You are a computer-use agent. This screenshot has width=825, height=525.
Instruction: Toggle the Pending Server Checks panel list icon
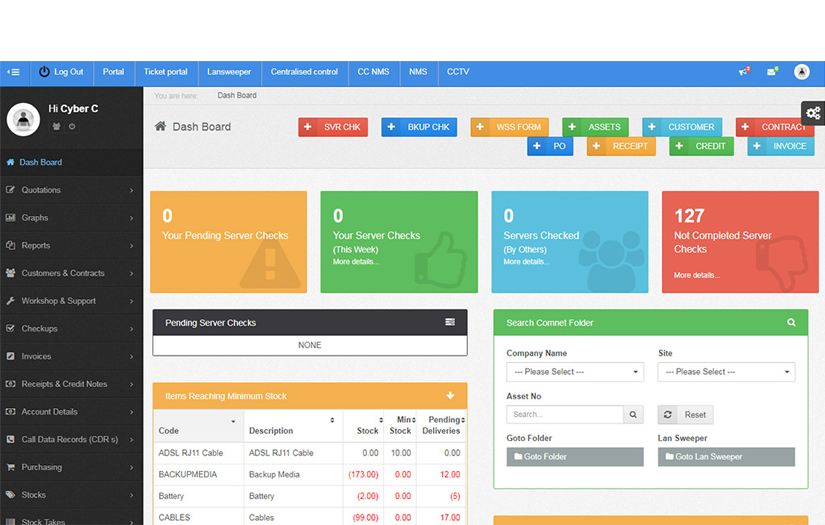[x=450, y=322]
